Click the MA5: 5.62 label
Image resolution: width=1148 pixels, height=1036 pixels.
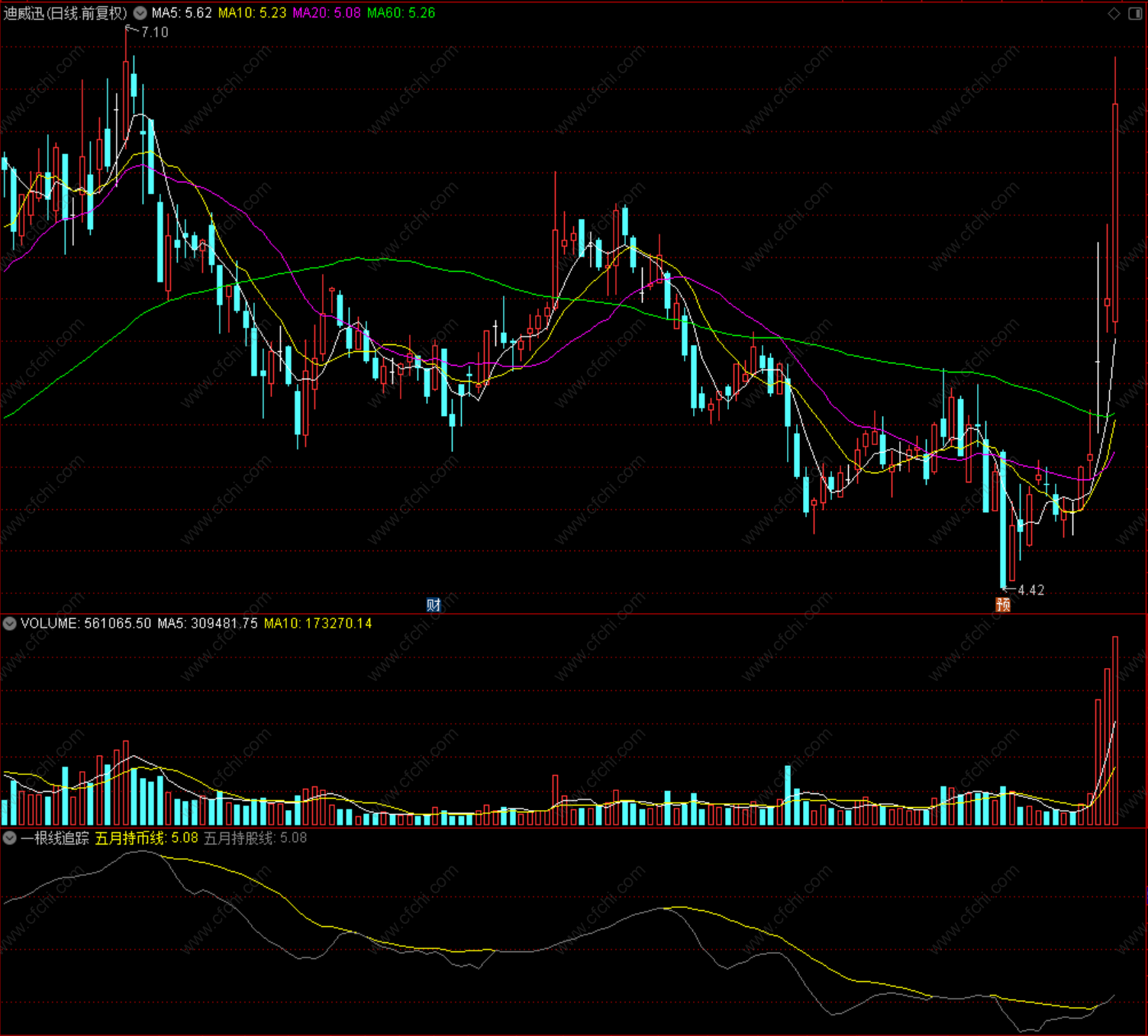182,13
